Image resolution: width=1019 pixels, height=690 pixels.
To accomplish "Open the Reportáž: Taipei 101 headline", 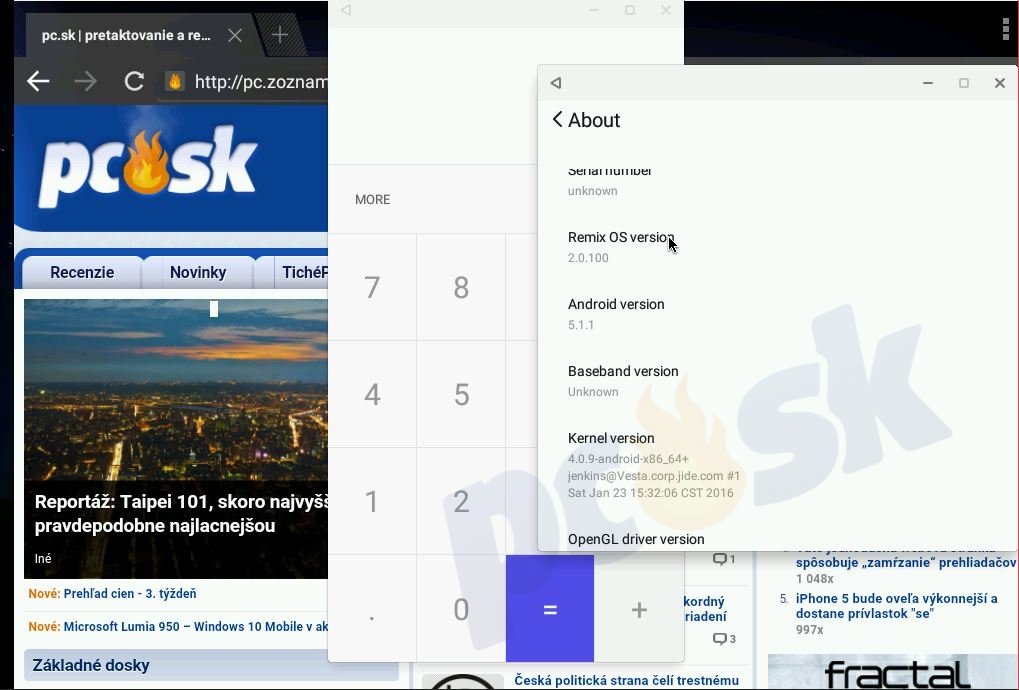I will 181,513.
